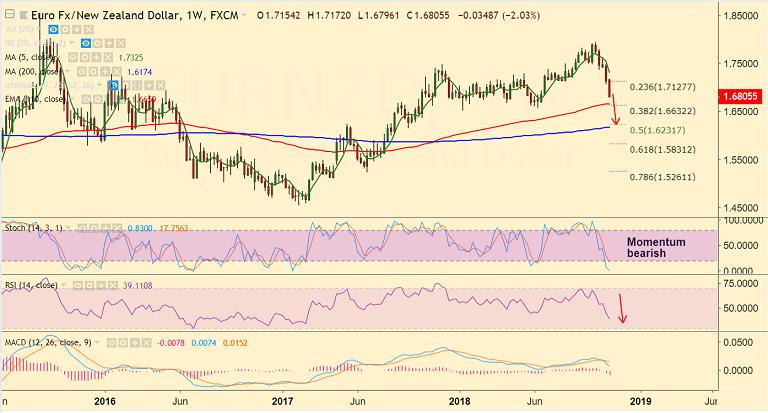Click the Momentum bearish annotation text
This screenshot has width=768, height=413.
pyautogui.click(x=656, y=247)
